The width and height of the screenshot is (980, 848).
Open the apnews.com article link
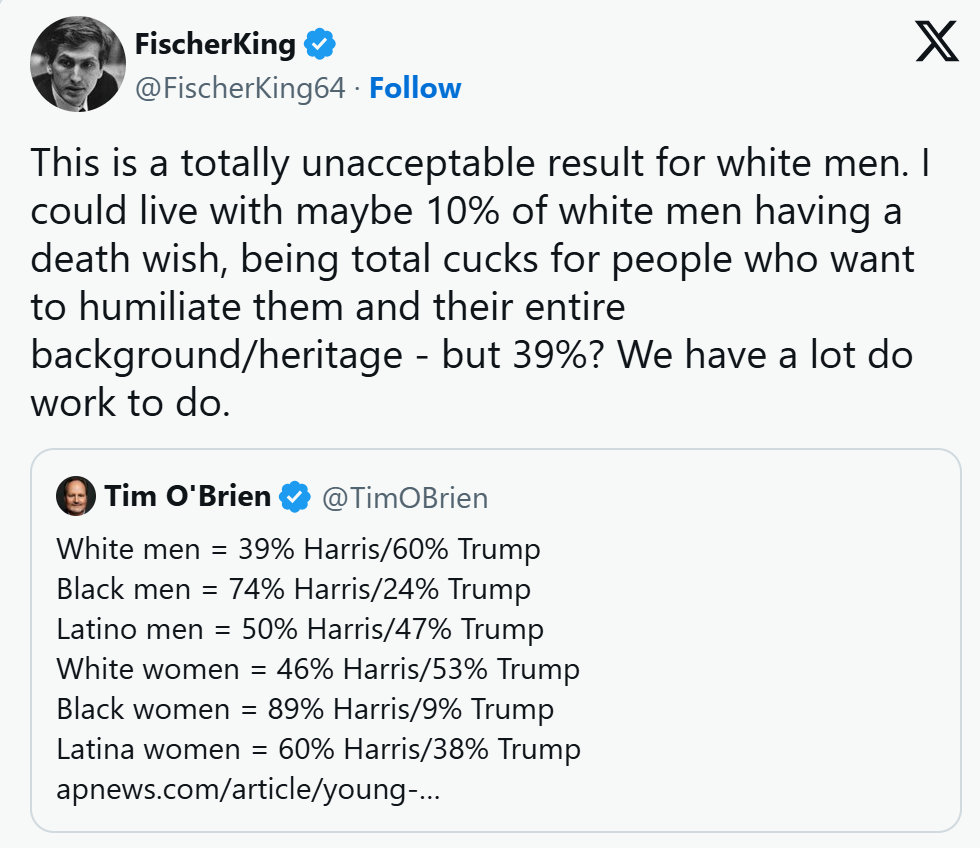pos(248,790)
